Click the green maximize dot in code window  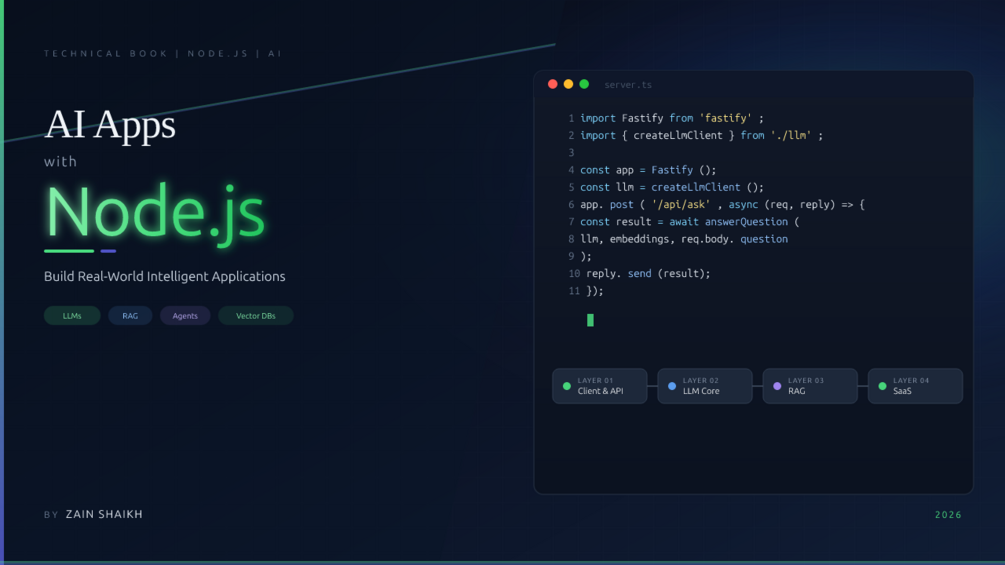tap(584, 84)
